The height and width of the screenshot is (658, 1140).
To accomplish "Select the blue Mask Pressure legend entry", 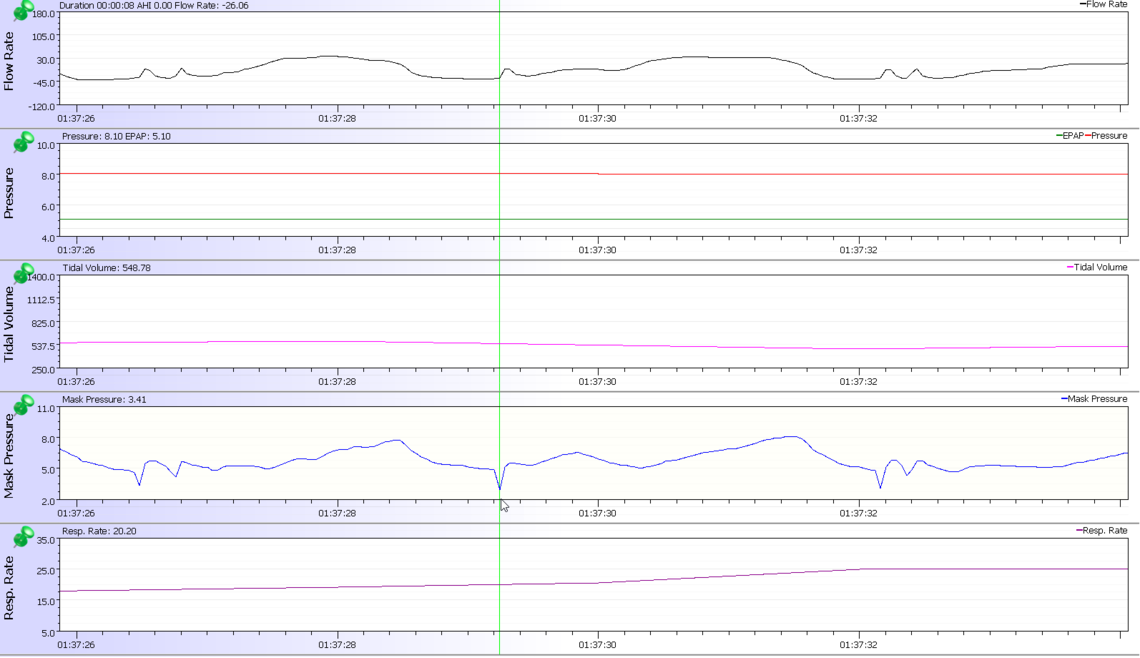I will [1094, 399].
